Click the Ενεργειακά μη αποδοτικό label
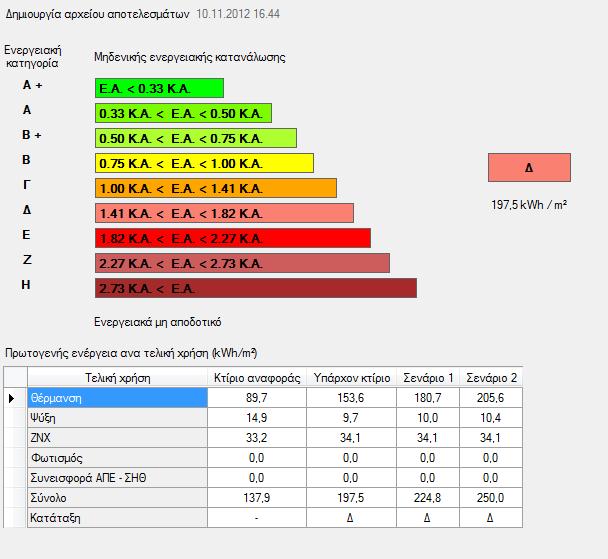608x559 pixels. click(158, 322)
